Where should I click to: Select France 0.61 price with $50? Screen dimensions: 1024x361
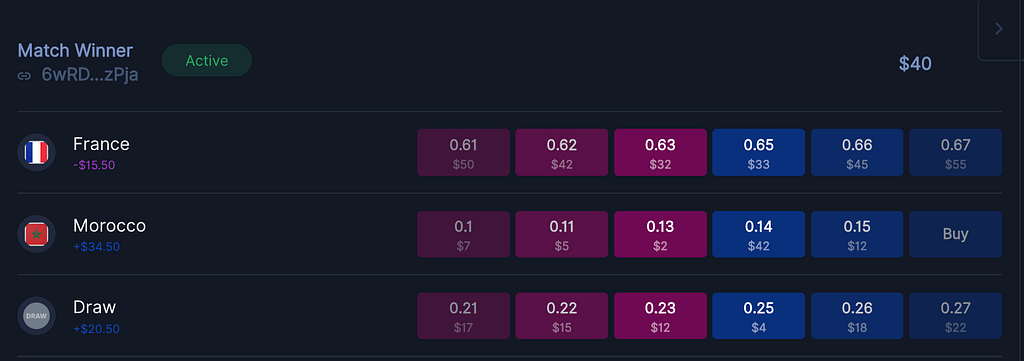pyautogui.click(x=464, y=152)
